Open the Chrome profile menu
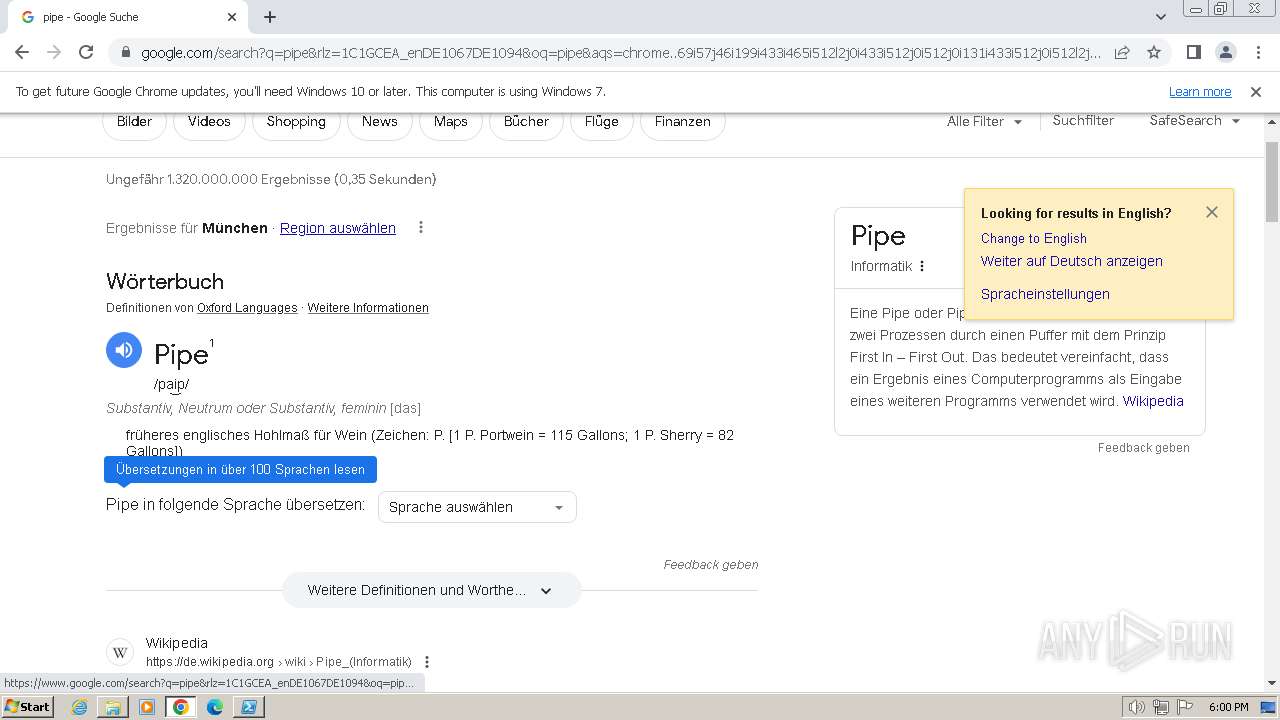 click(x=1225, y=52)
